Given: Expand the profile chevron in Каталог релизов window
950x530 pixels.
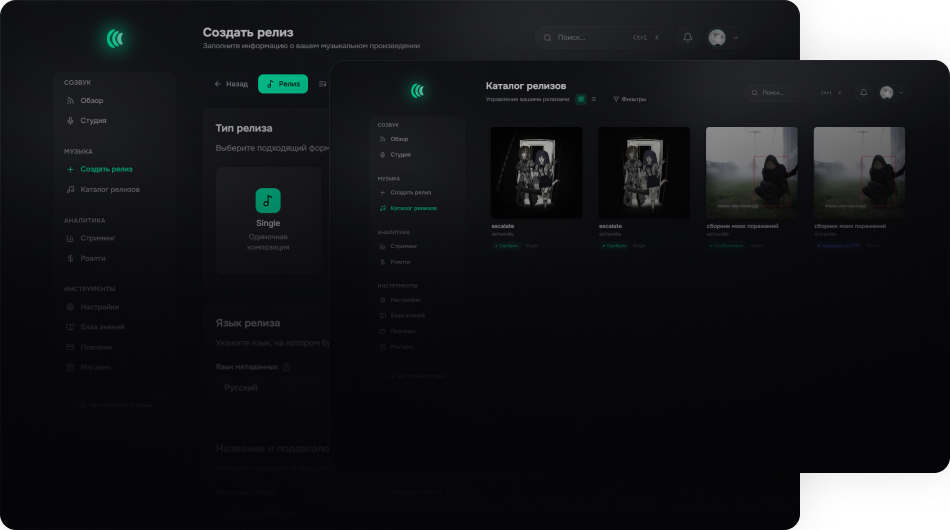Looking at the screenshot, I should coord(901,93).
